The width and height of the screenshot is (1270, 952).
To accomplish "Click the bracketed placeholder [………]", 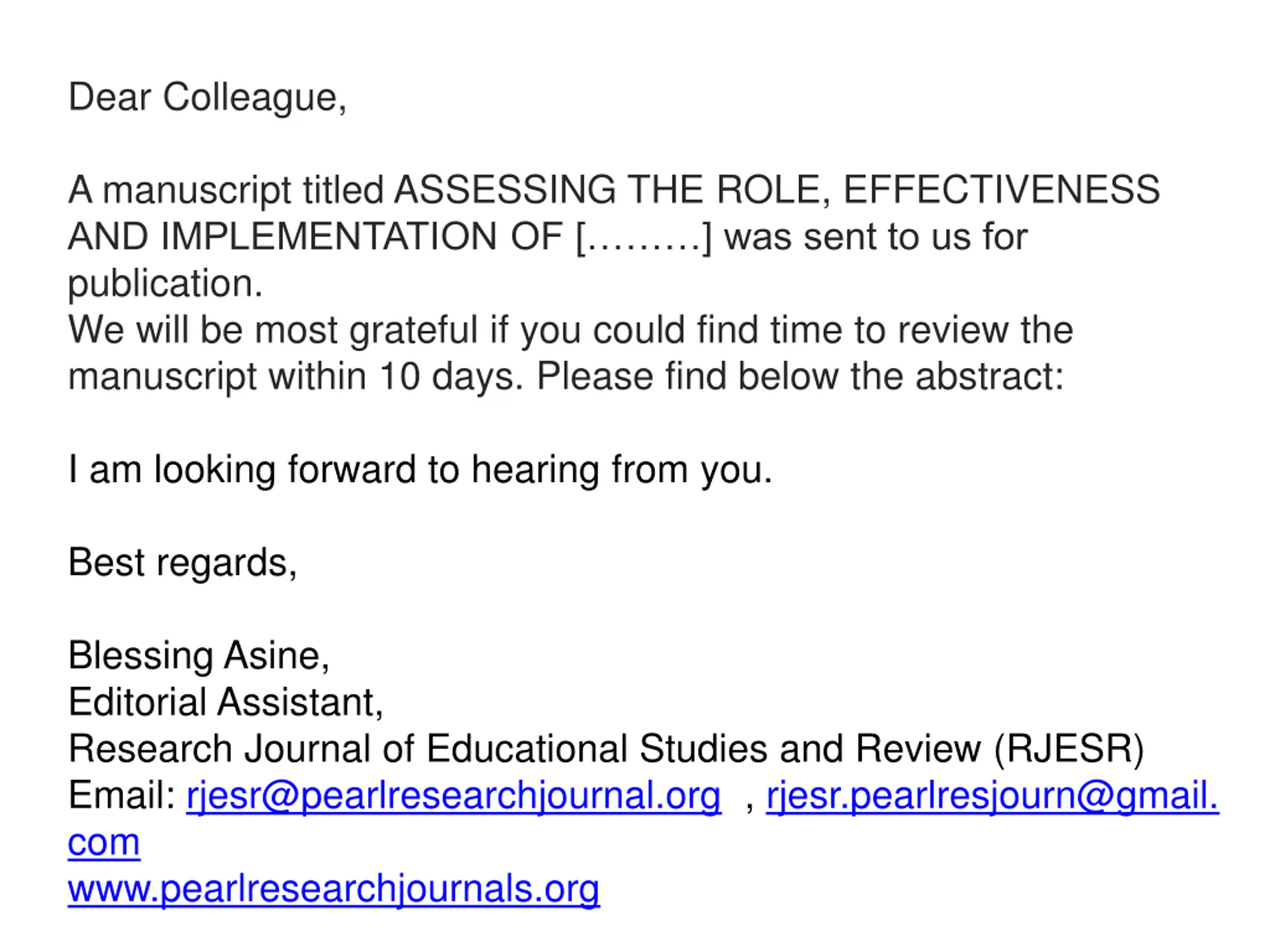I will (643, 237).
